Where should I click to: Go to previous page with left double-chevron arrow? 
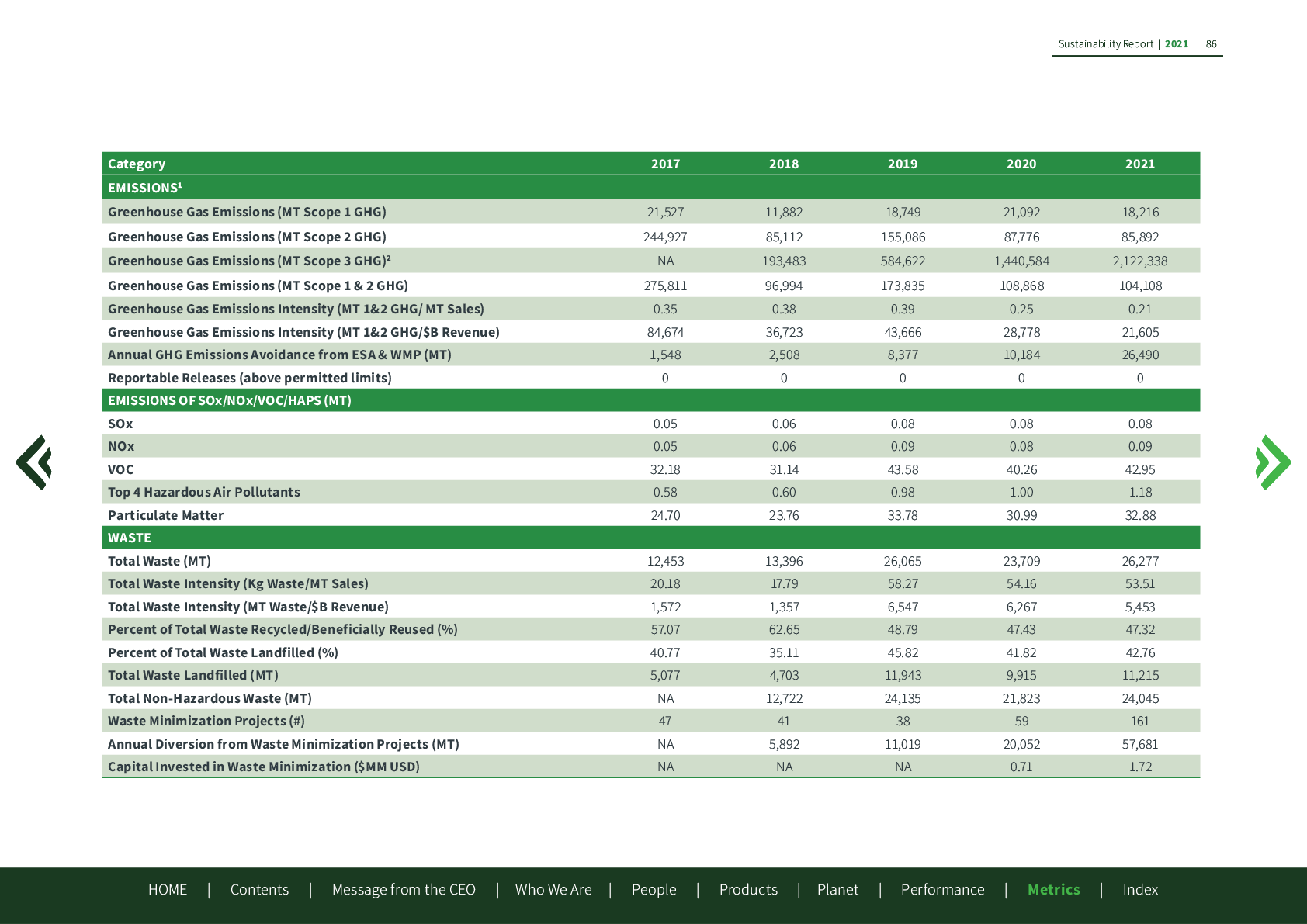point(34,462)
